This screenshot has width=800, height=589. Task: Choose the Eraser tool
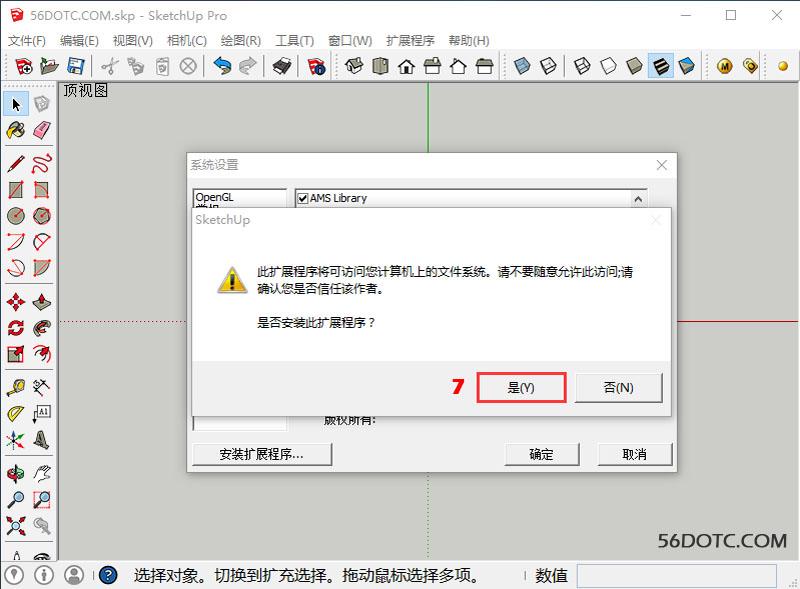[42, 130]
